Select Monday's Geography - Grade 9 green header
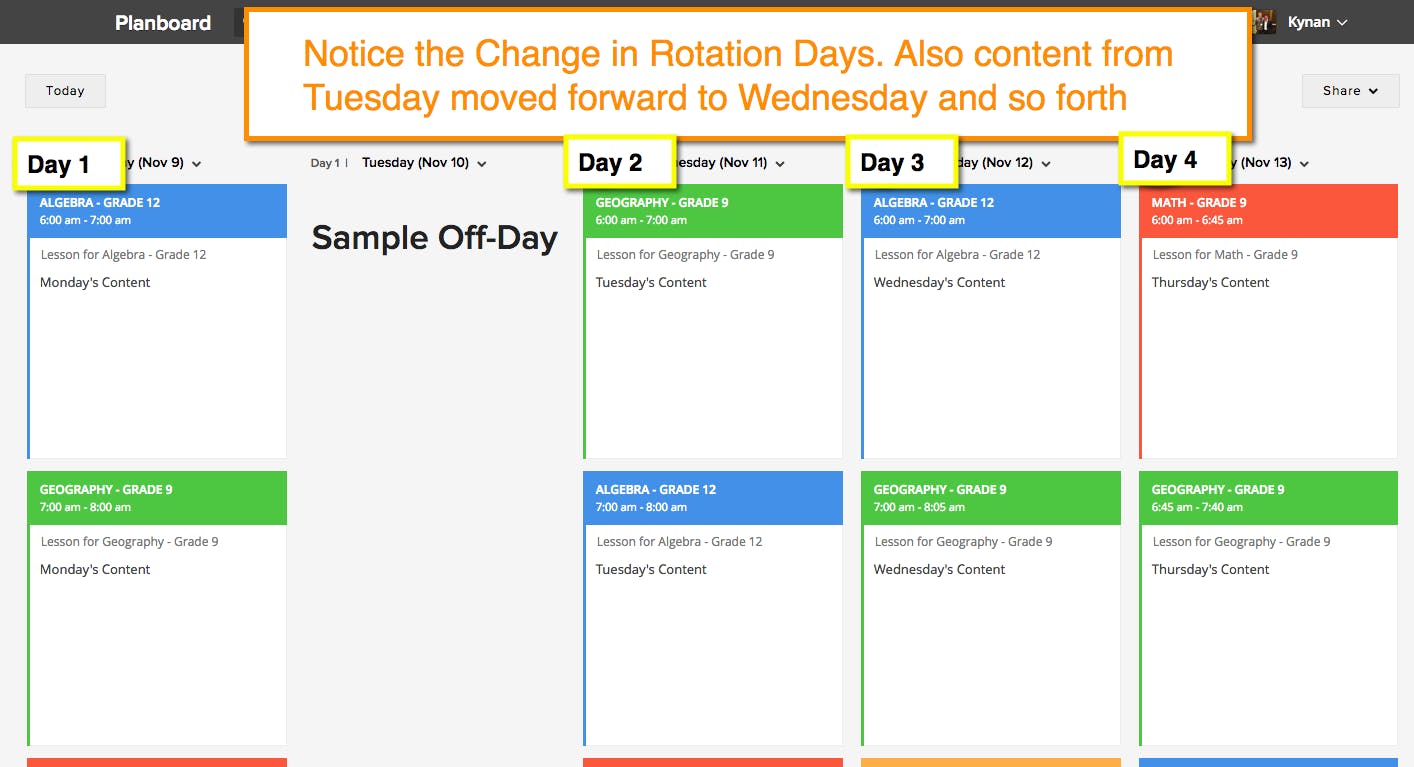Image resolution: width=1414 pixels, height=767 pixels. click(157, 498)
